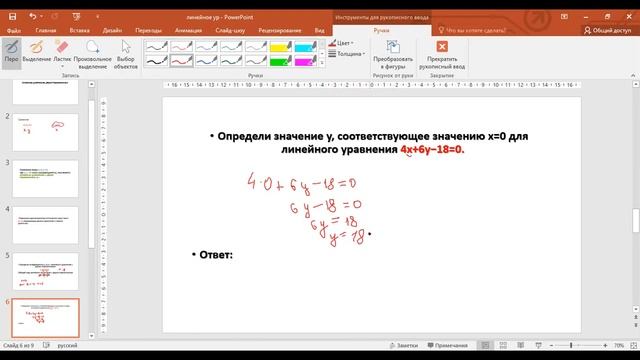Open the Ручки ink tools tab
Image resolution: width=640 pixels, height=360 pixels.
[381, 31]
